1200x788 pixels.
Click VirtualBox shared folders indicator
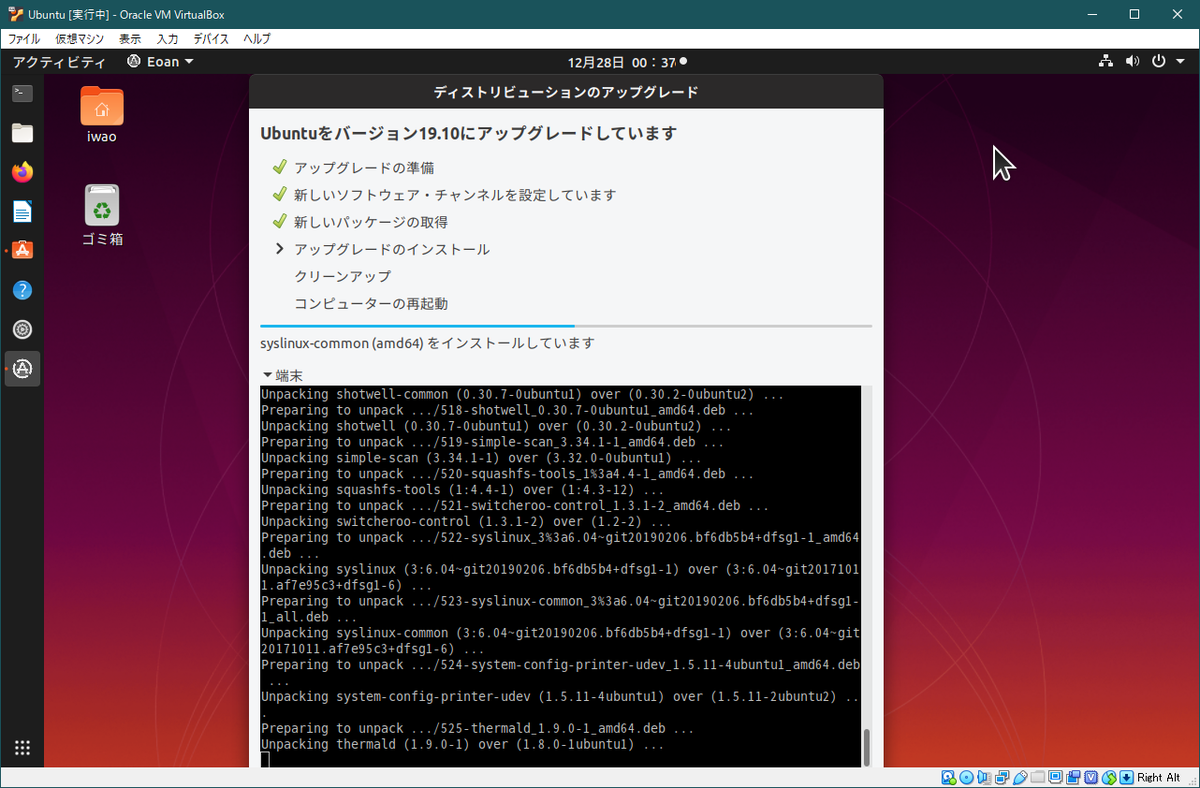click(1038, 777)
